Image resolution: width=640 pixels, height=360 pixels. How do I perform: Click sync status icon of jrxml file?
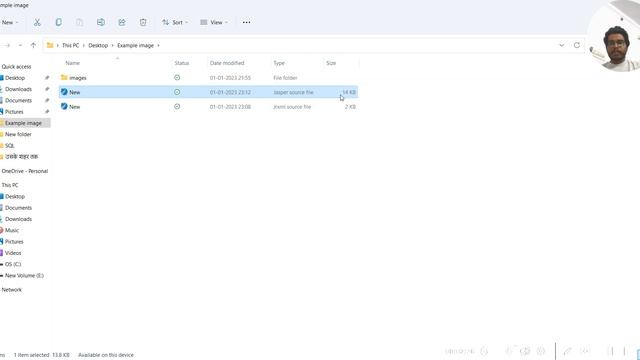(x=177, y=107)
